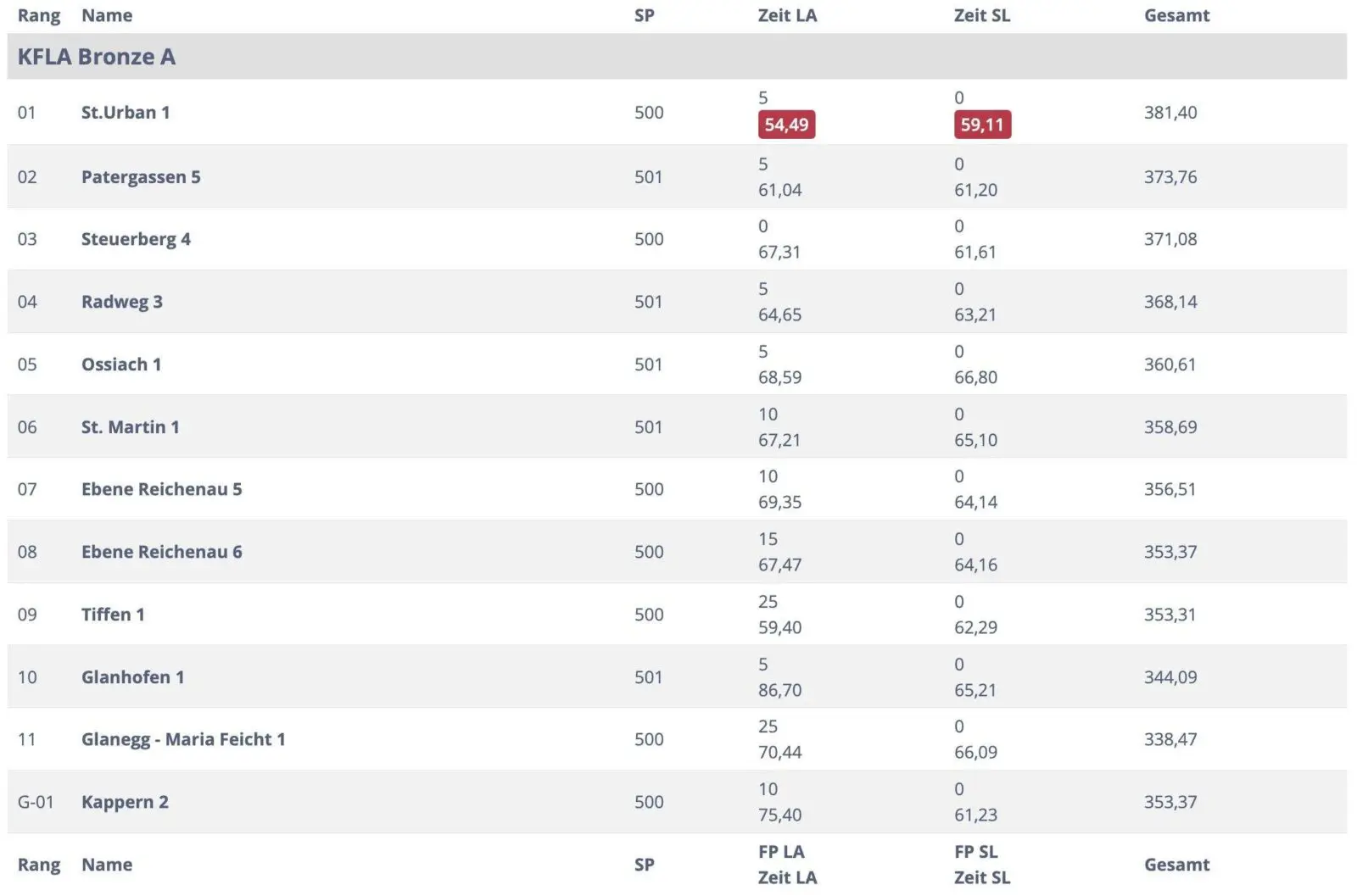Click the top Zeit LA column header
Screen dimensions: 1357x896
click(787, 15)
